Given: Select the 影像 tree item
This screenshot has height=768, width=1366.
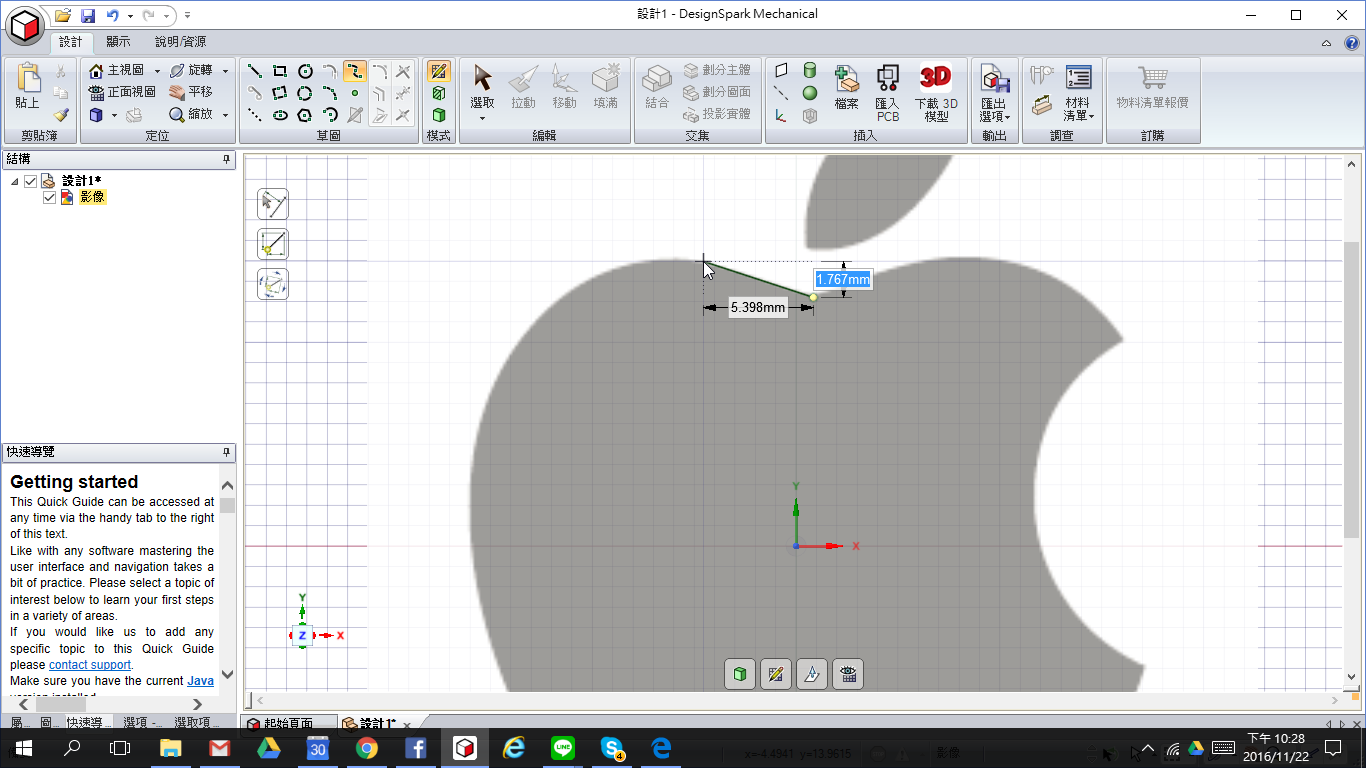Looking at the screenshot, I should 92,197.
